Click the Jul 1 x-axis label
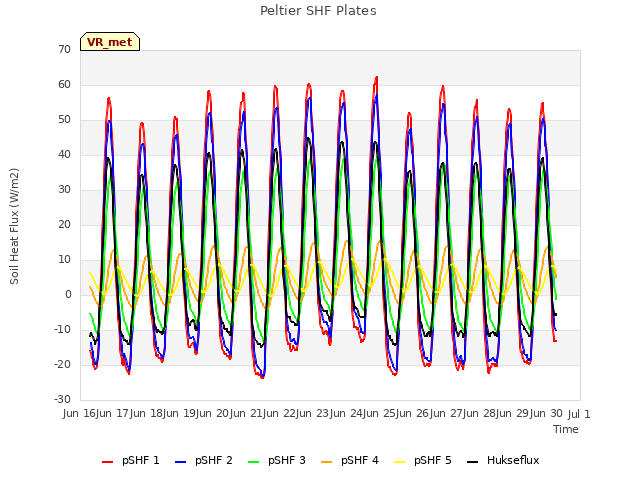 tap(579, 414)
